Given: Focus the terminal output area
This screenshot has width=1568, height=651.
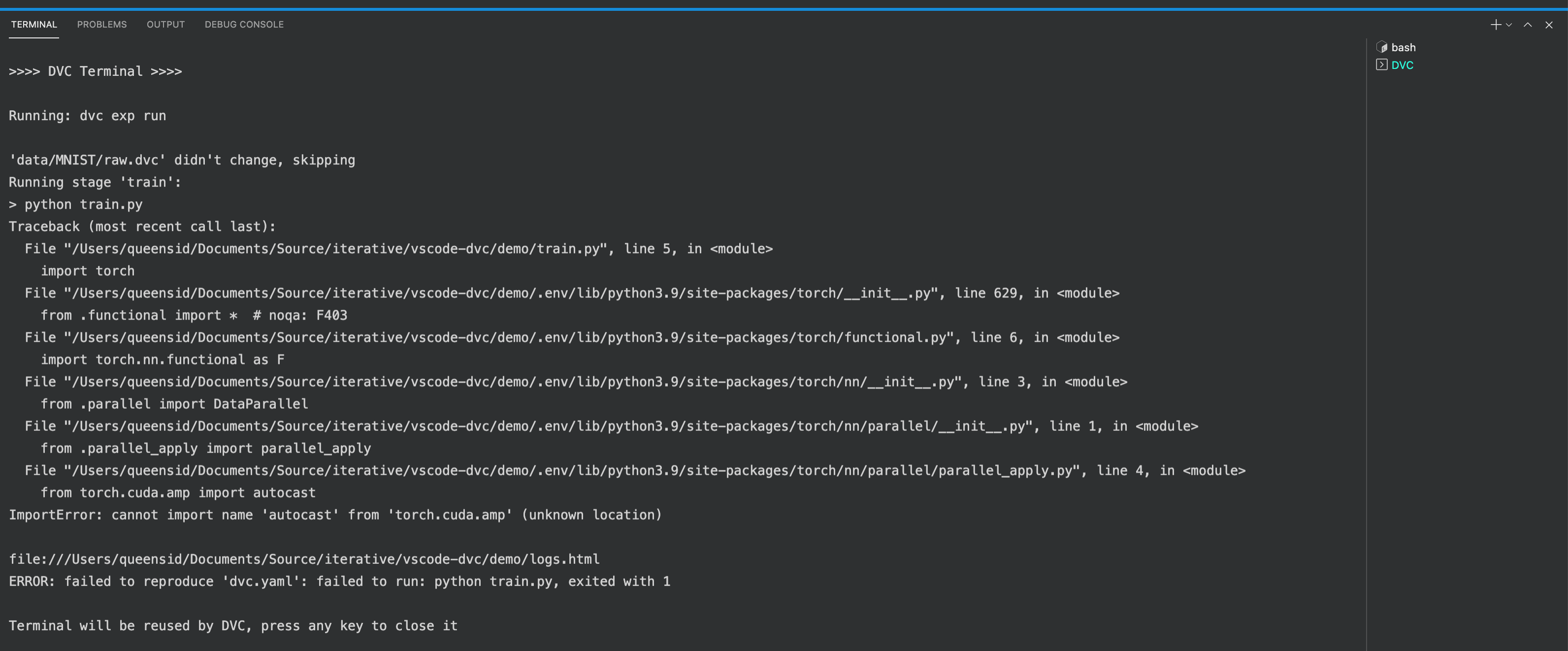Looking at the screenshot, I should (670, 365).
